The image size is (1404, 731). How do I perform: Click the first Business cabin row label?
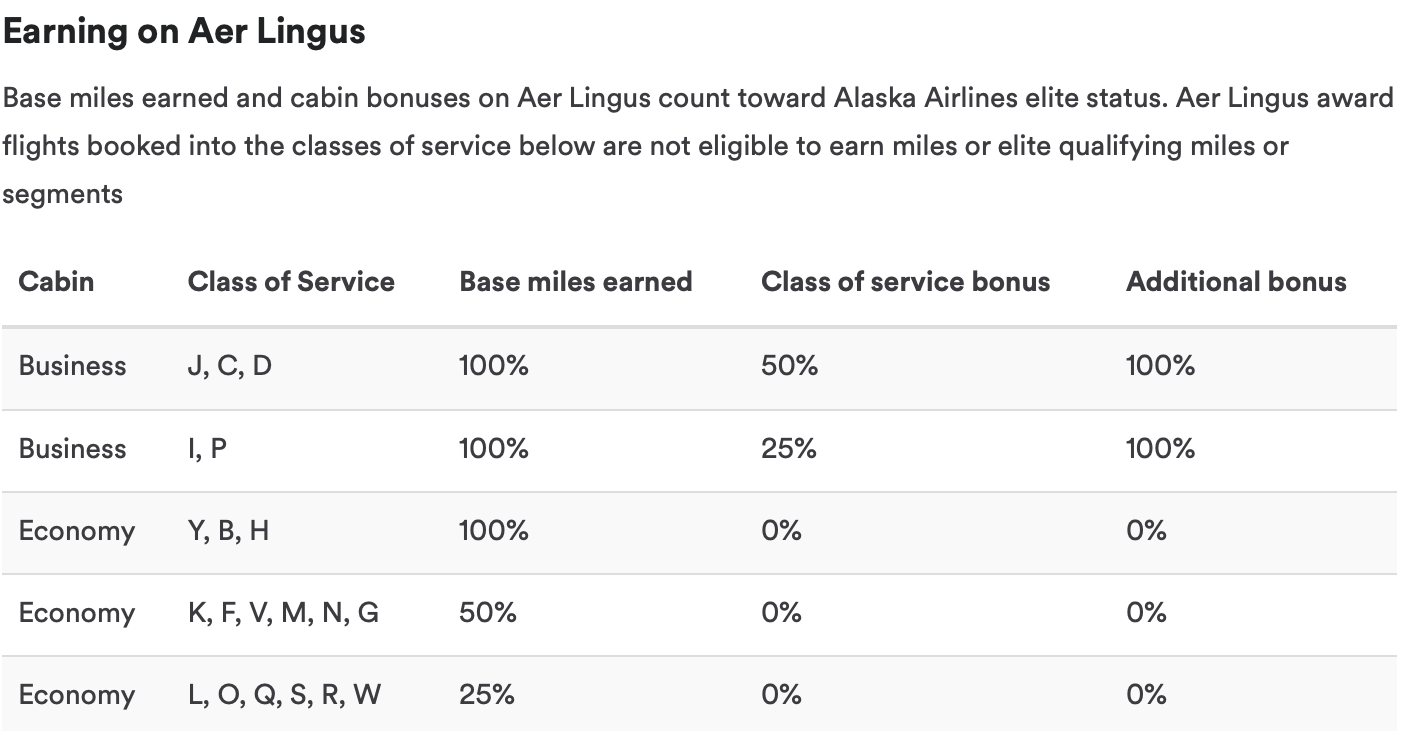pos(73,366)
